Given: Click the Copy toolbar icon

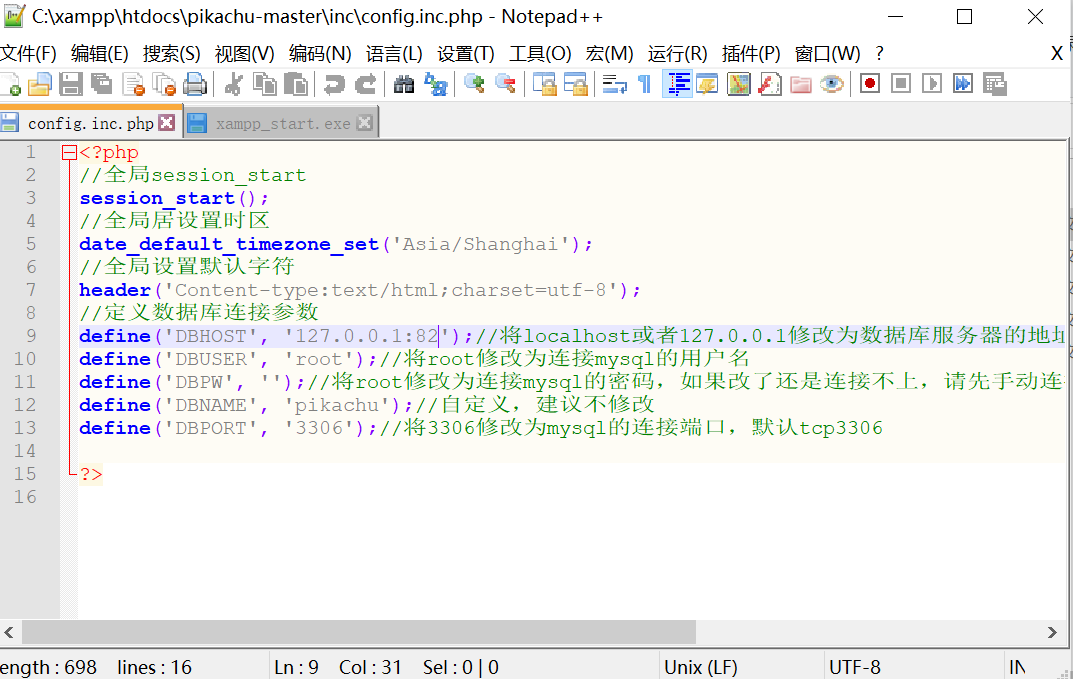Looking at the screenshot, I should (x=265, y=84).
